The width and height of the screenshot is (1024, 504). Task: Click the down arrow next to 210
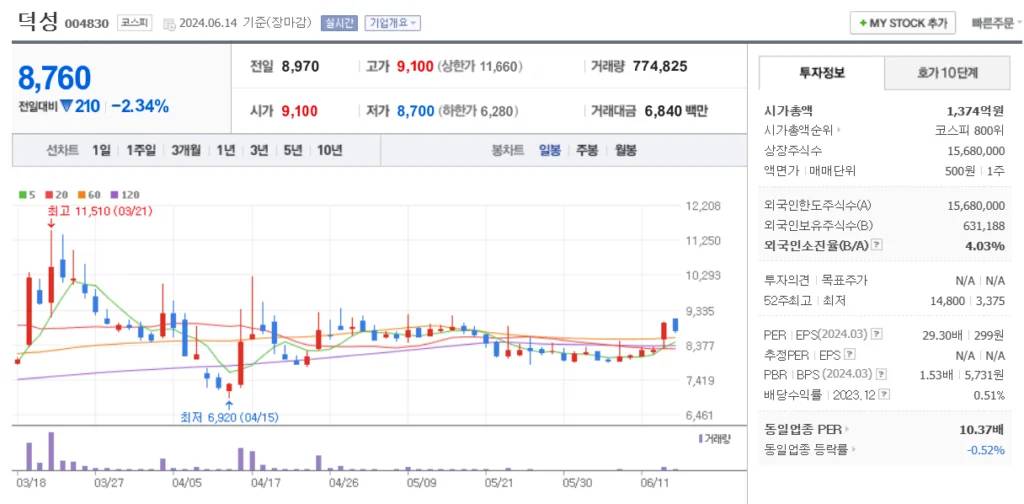tap(67, 106)
